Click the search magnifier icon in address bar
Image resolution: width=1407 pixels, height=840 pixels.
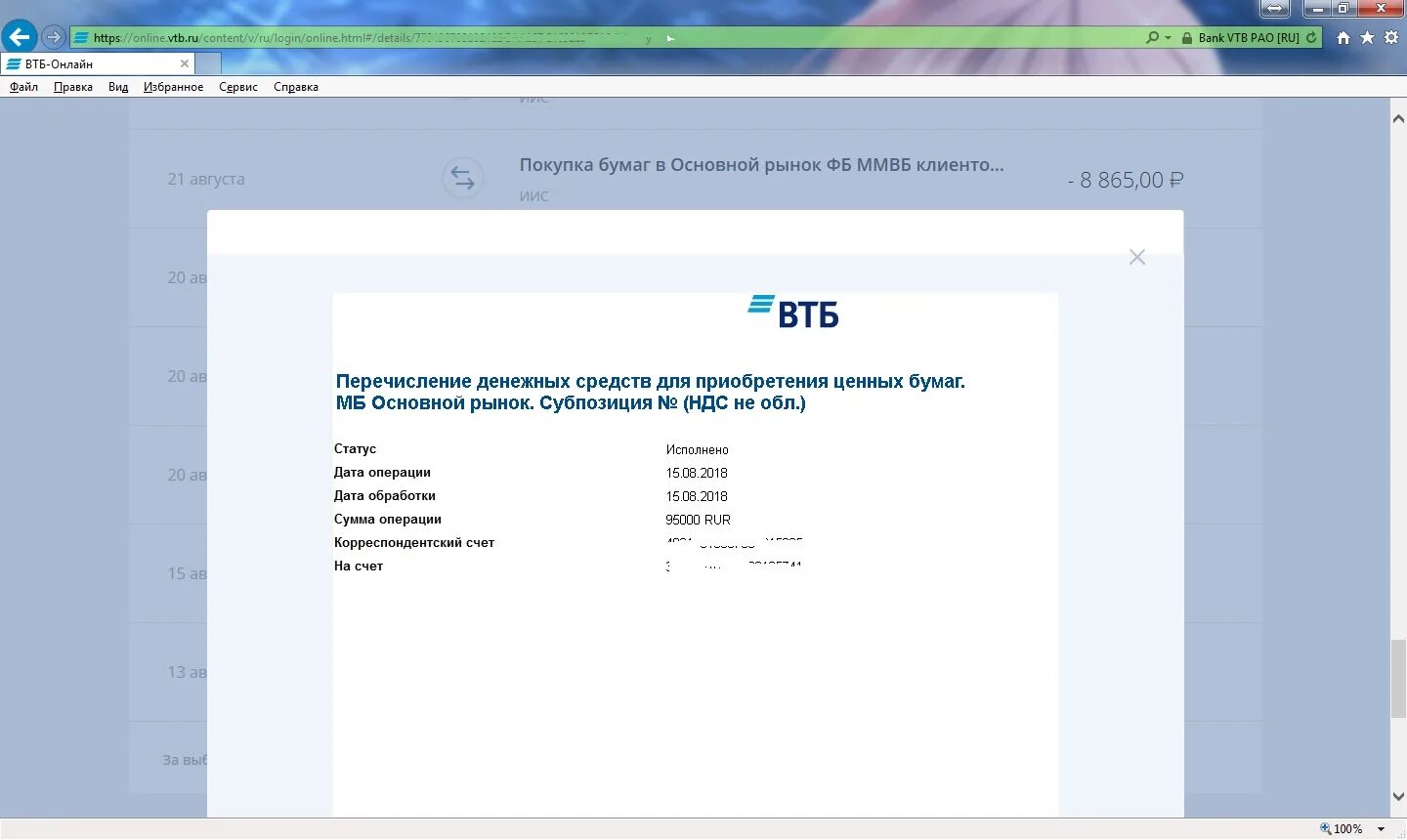[x=1153, y=37]
